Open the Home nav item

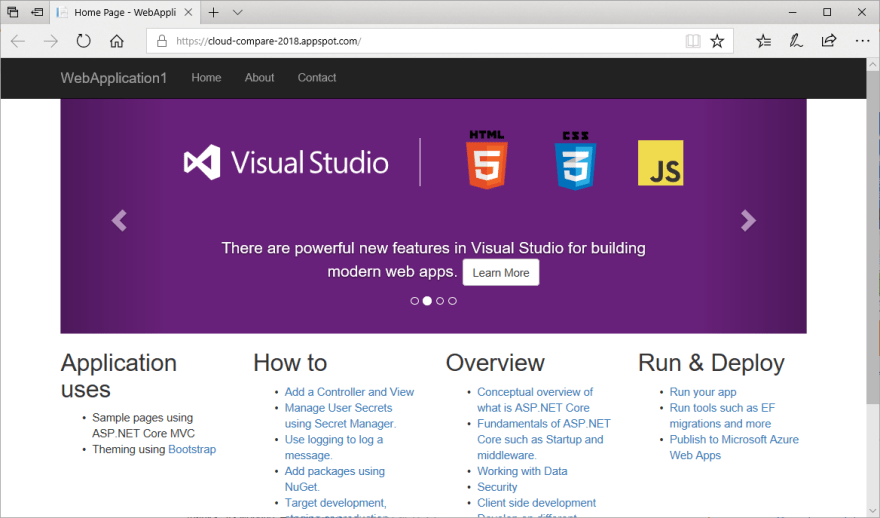tap(206, 78)
